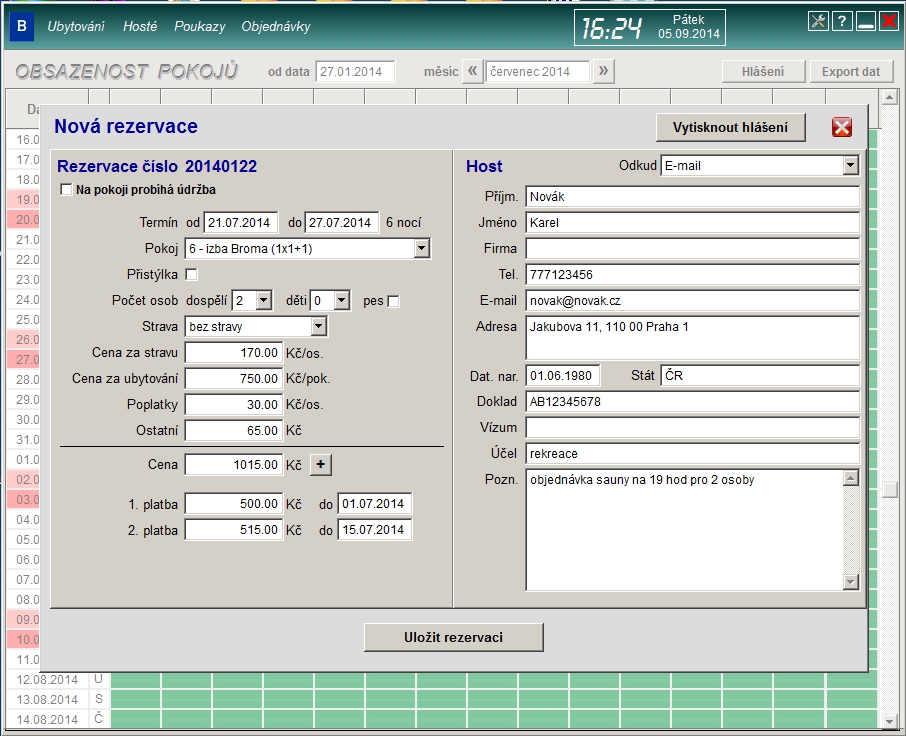Toggle the Přistýlka checkbox
The image size is (906, 736).
pyautogui.click(x=192, y=275)
